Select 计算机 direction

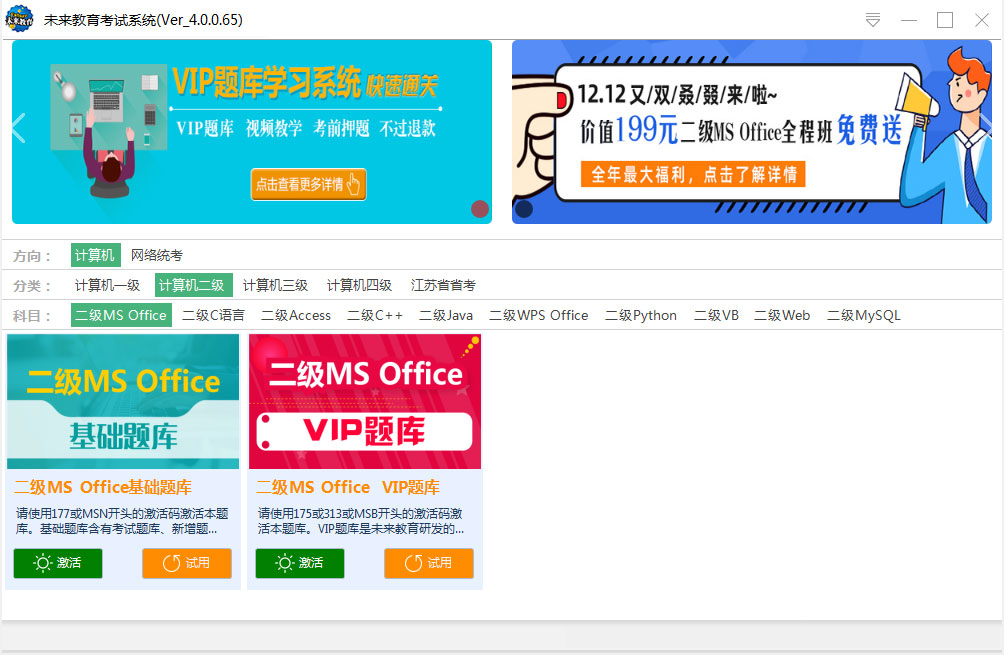coord(95,255)
